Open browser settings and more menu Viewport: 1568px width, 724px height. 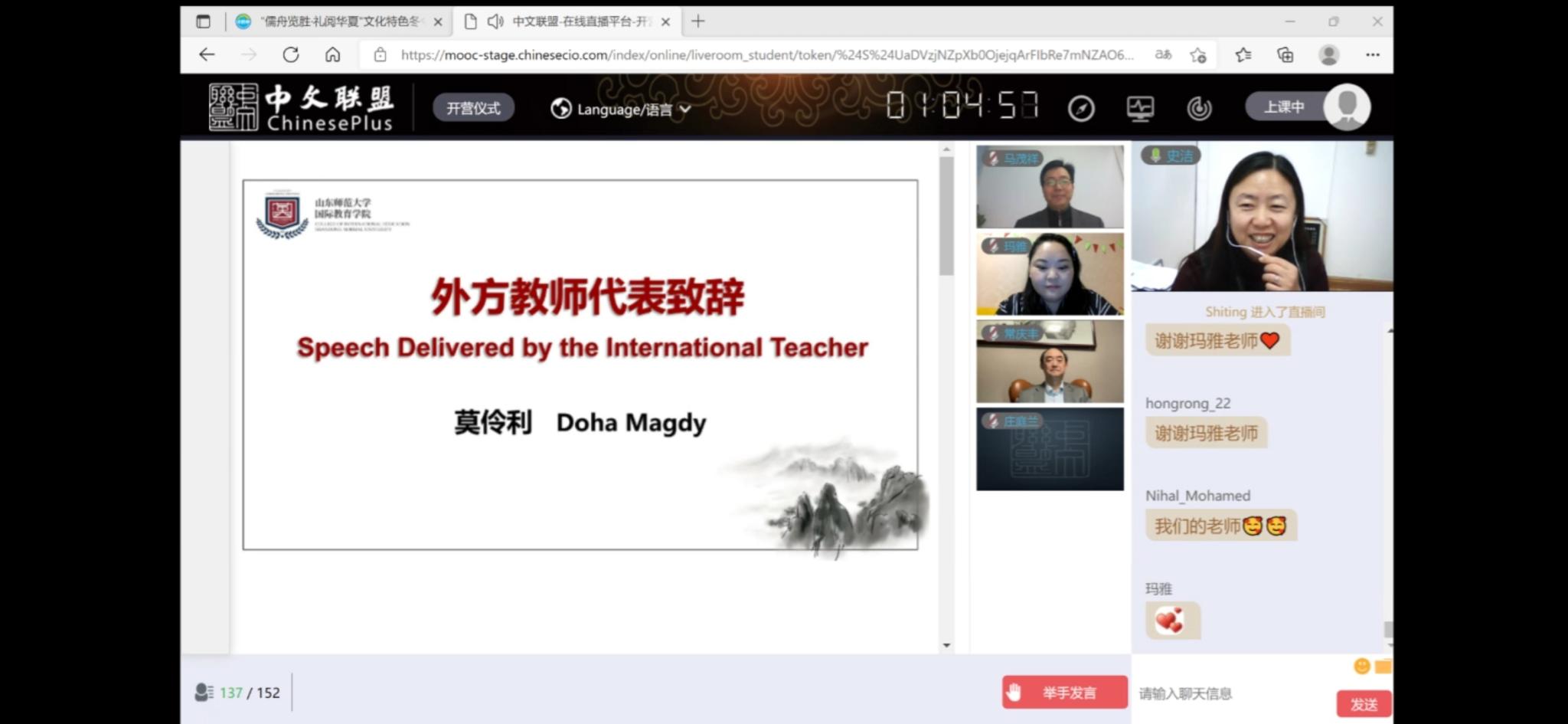pos(1372,54)
